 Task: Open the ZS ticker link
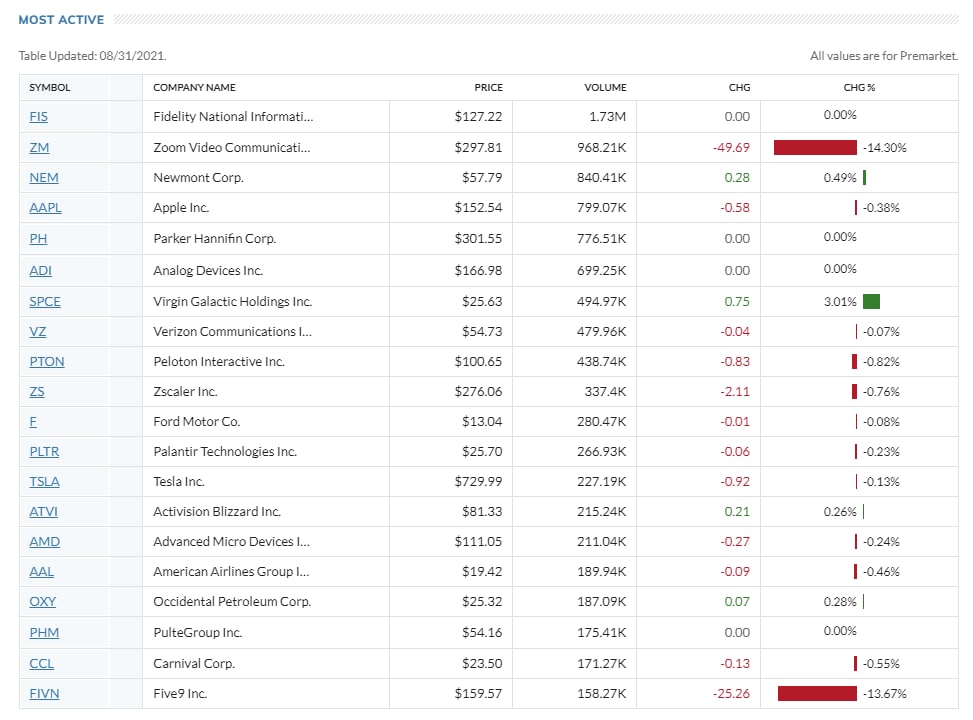(x=37, y=392)
